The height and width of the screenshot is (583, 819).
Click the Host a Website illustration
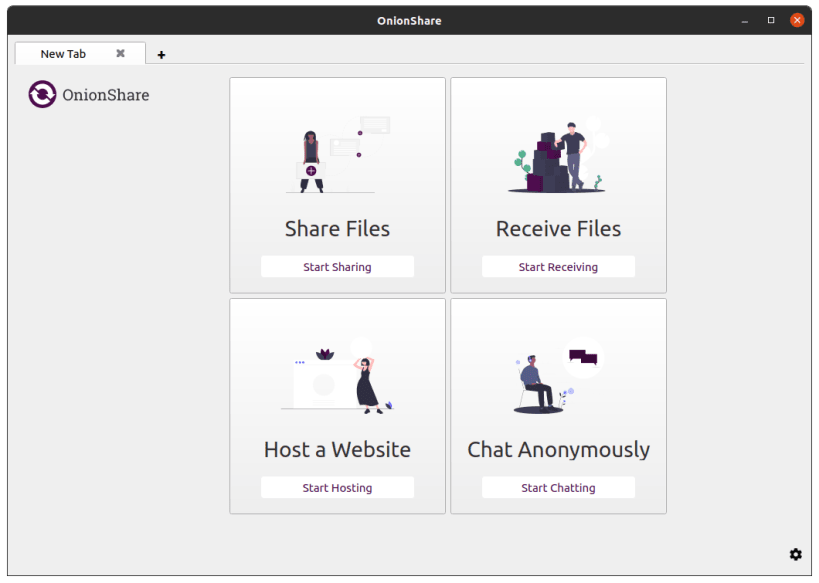337,376
